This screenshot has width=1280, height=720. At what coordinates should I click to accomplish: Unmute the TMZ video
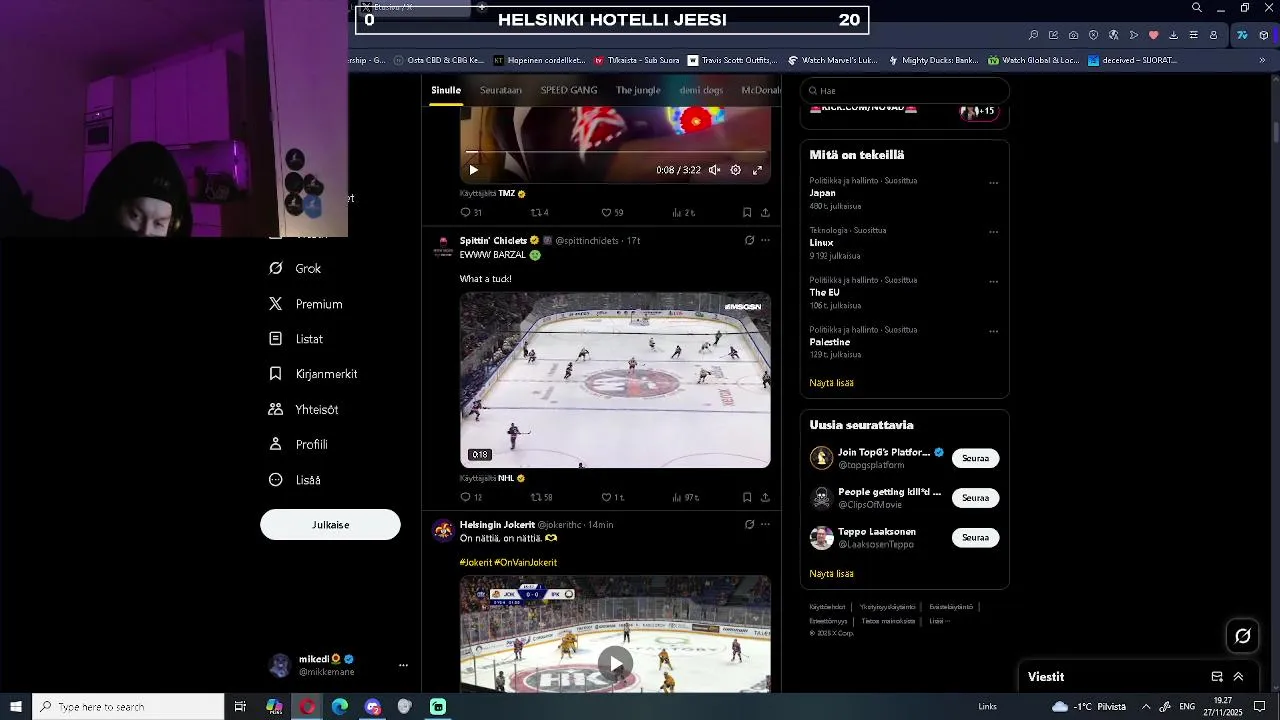coord(714,170)
